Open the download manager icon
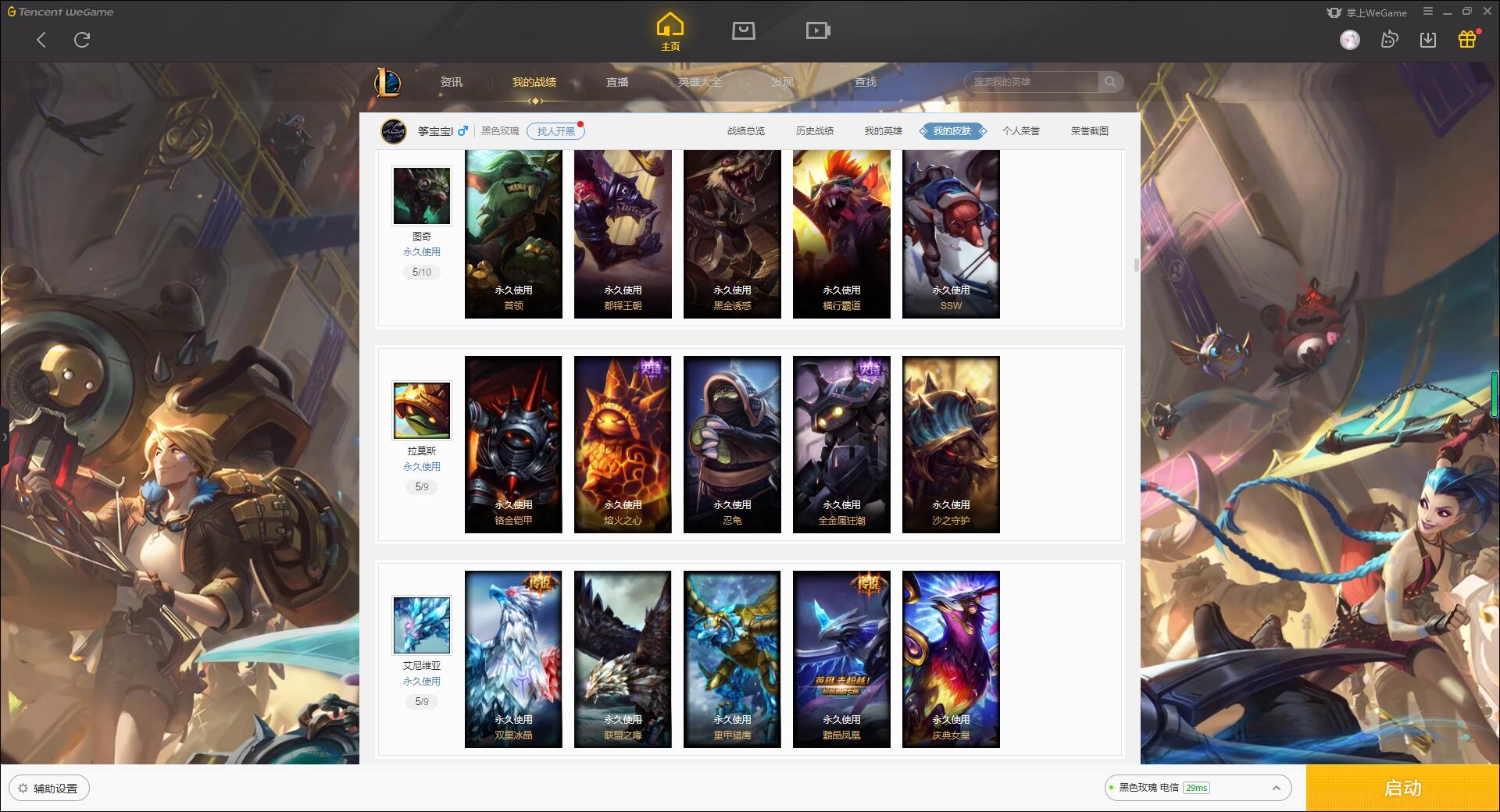 click(x=1428, y=40)
